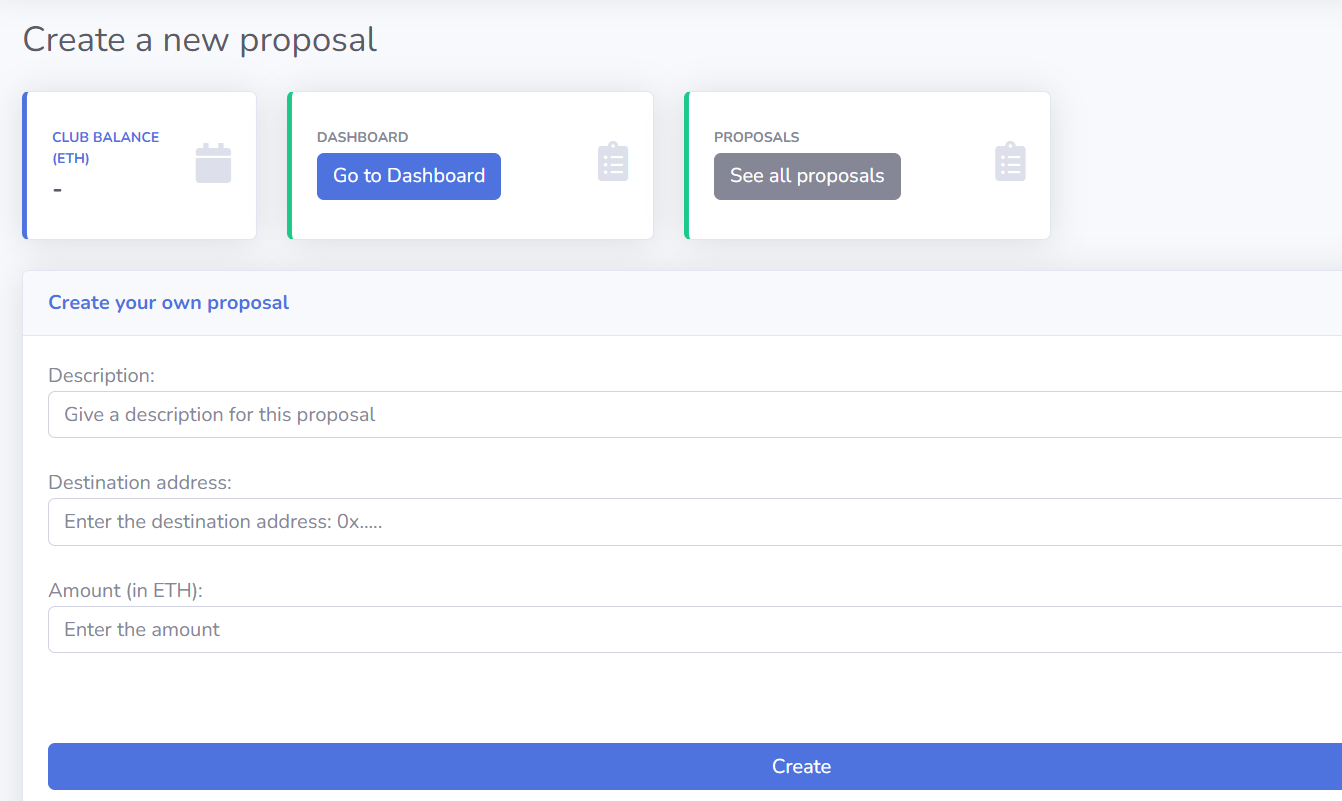Click the Destination address: field label
This screenshot has height=801, width=1342.
coord(140,482)
